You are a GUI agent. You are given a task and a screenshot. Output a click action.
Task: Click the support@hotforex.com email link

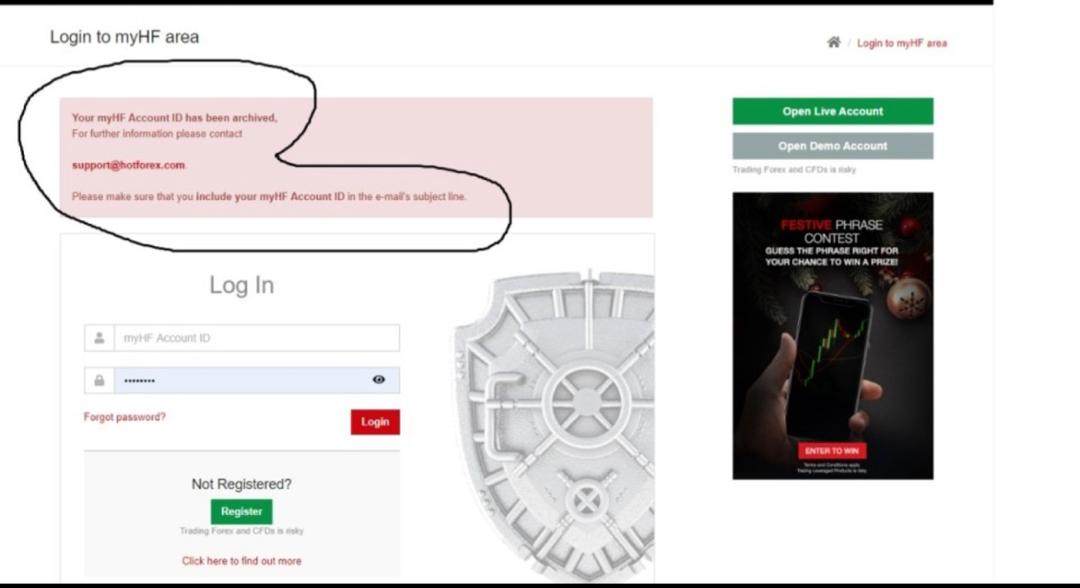click(128, 165)
